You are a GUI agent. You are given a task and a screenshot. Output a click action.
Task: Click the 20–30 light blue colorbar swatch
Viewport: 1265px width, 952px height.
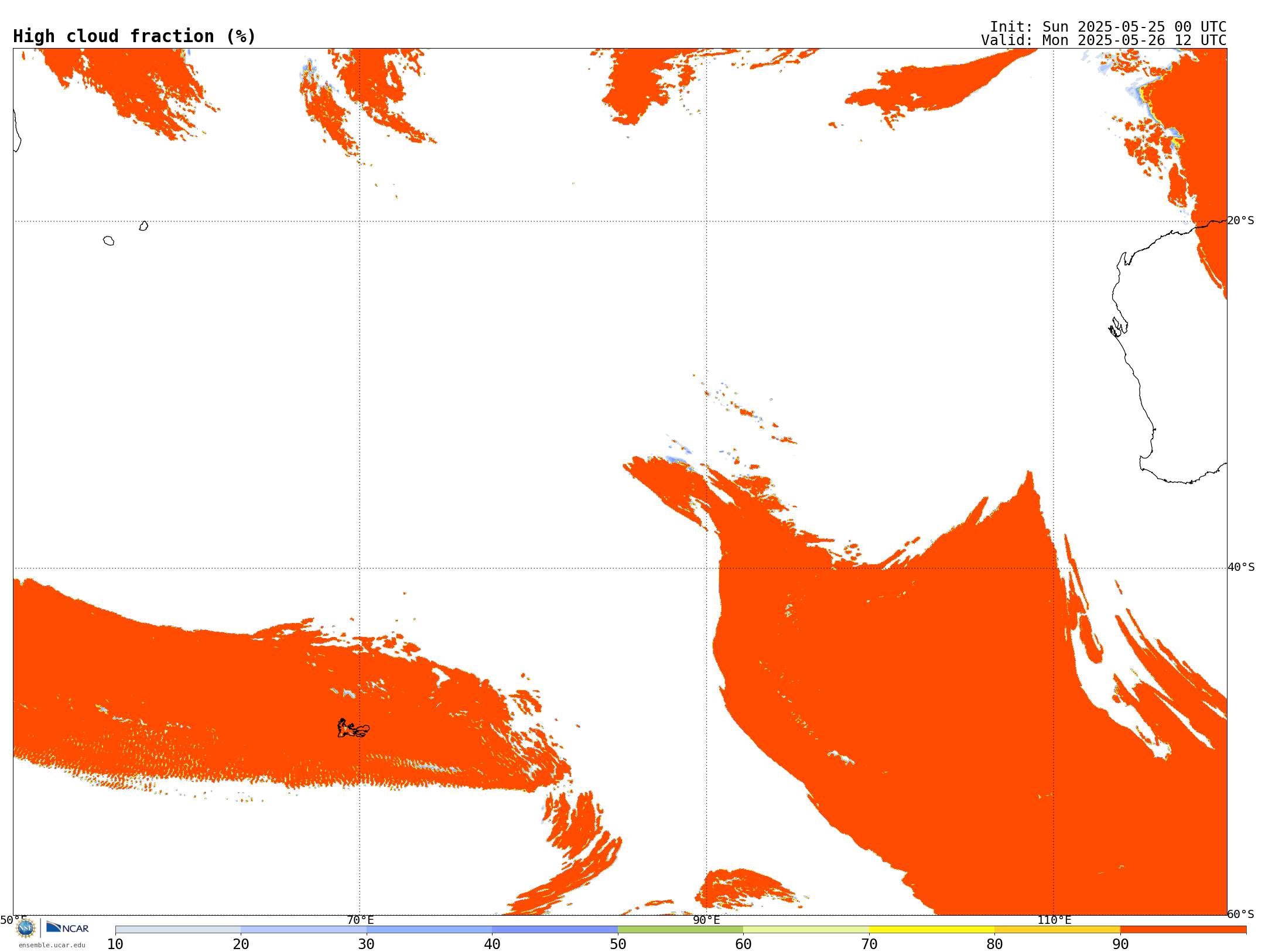point(304,930)
